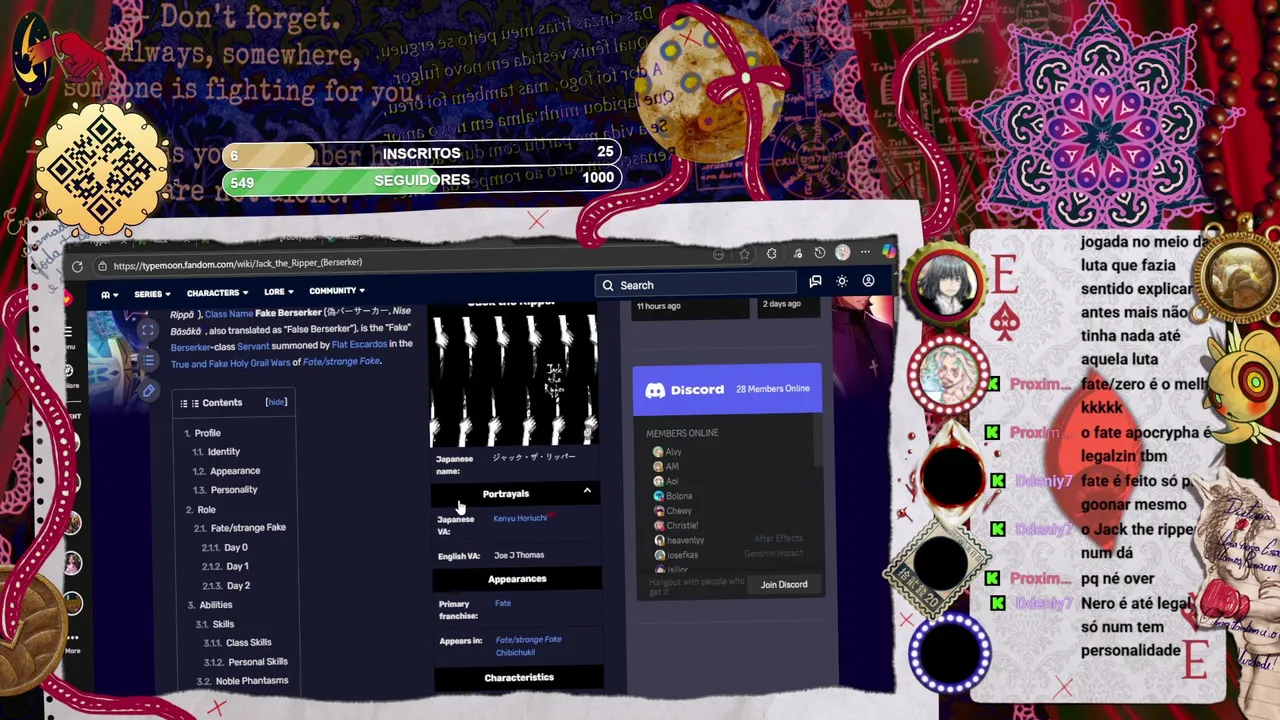The width and height of the screenshot is (1280, 720).
Task: Open the SERIES dropdown menu
Action: (x=152, y=294)
